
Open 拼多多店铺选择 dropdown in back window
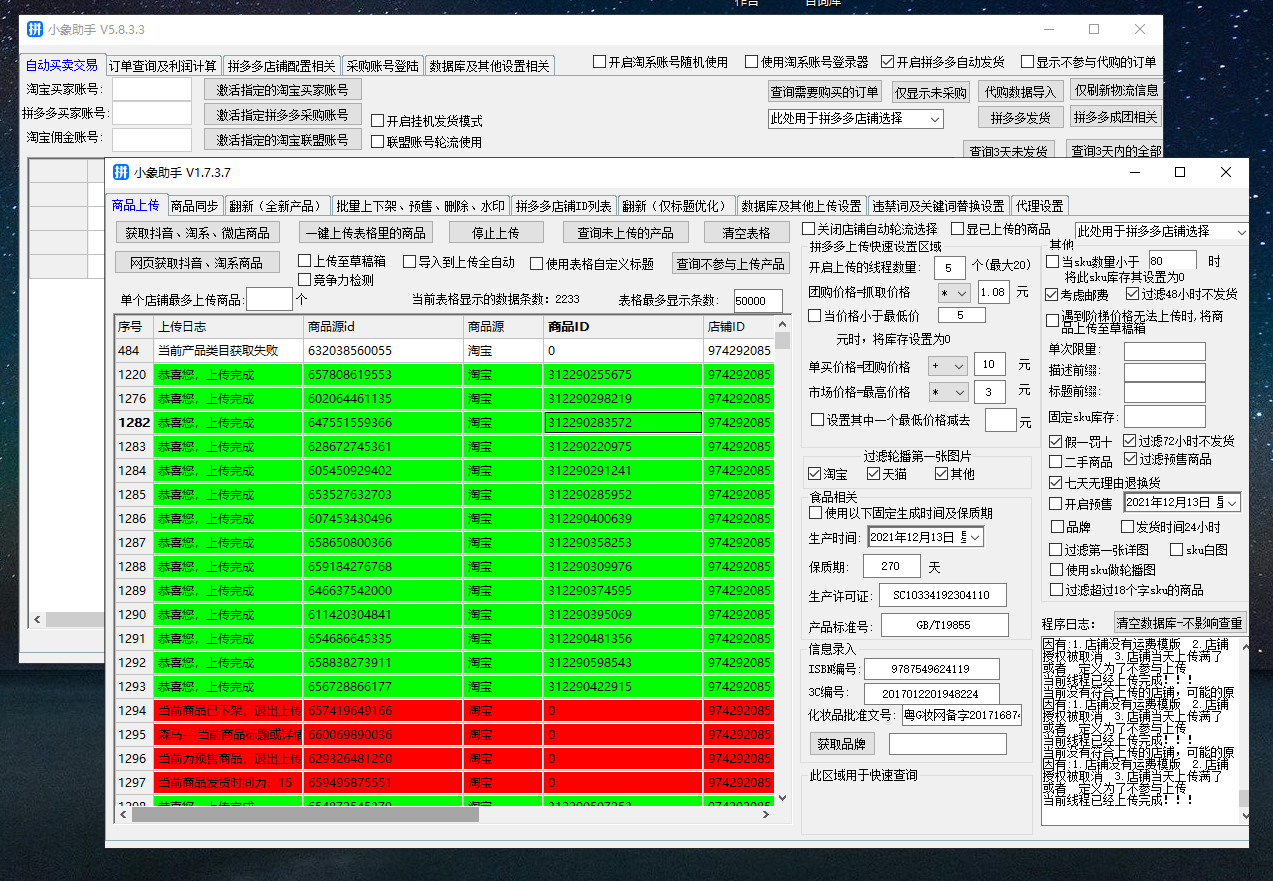[855, 118]
